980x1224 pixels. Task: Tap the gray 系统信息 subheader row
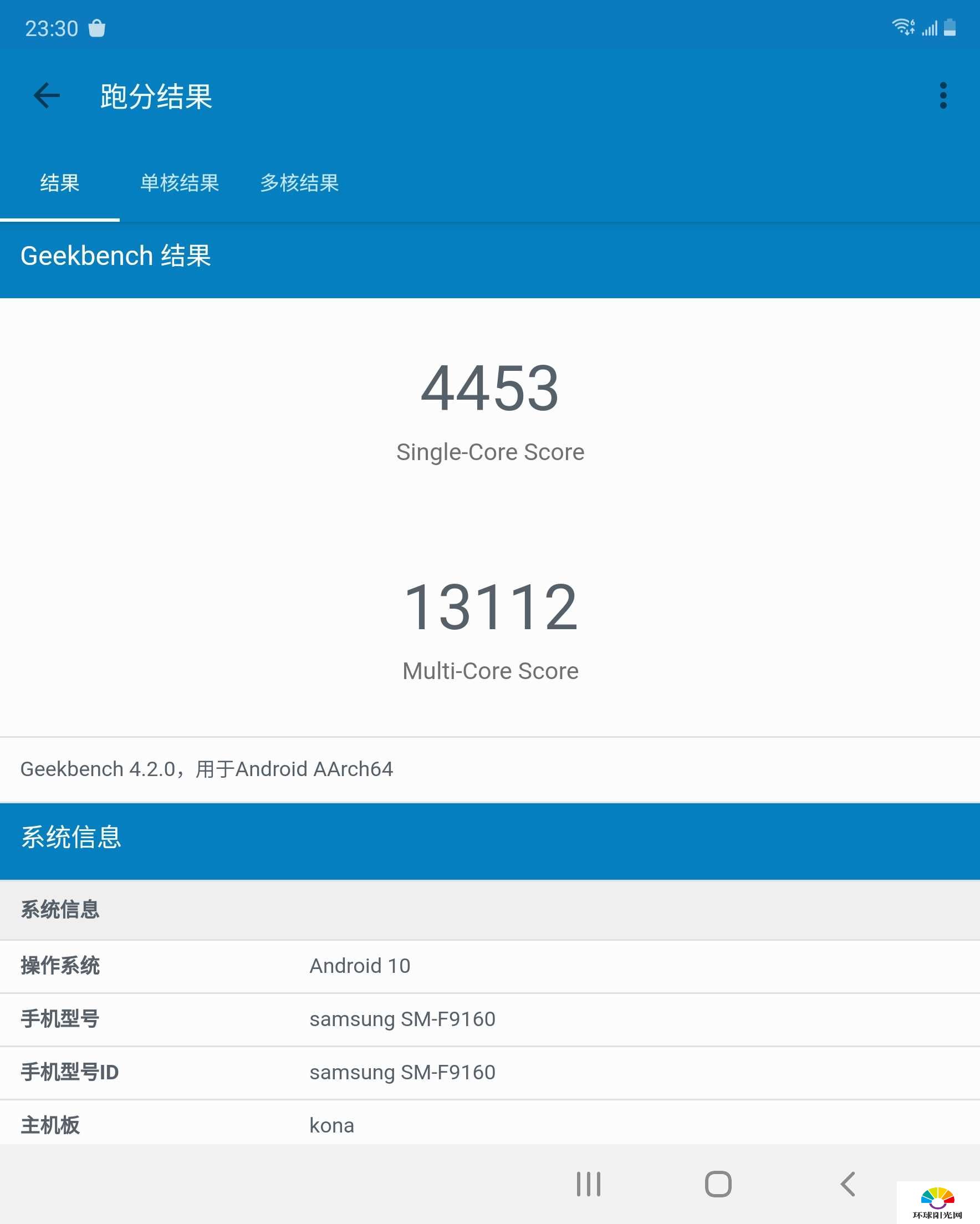point(490,910)
